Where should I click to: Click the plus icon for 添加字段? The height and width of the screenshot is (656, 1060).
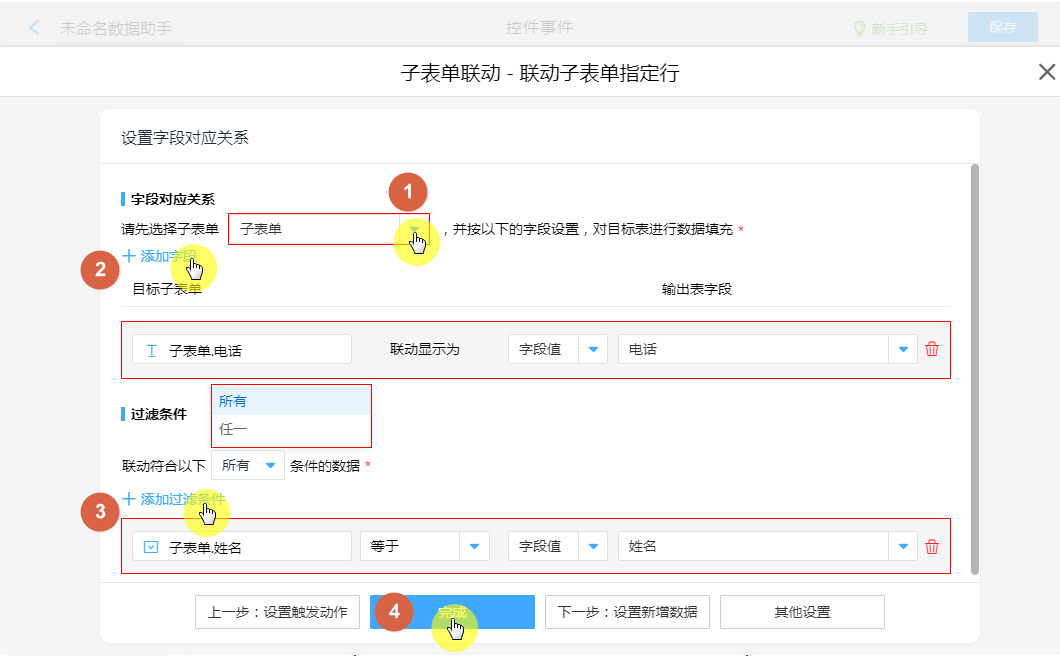point(129,256)
